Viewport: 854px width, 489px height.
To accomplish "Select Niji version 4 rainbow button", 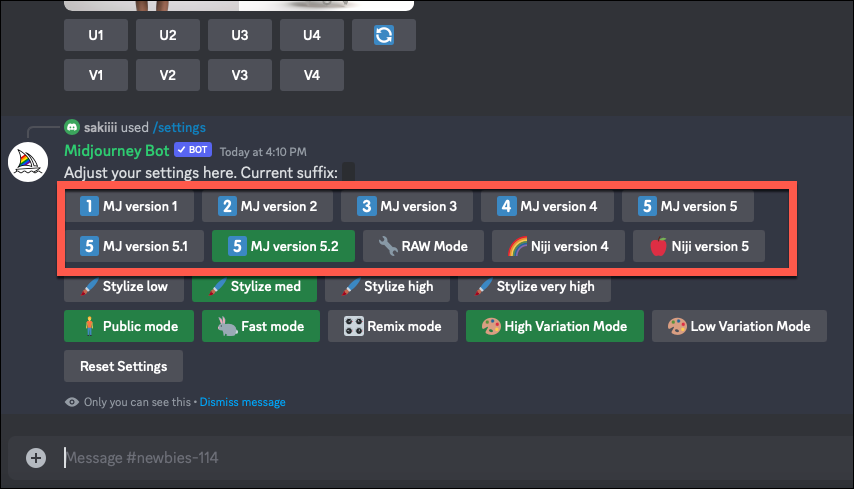I will 558,246.
